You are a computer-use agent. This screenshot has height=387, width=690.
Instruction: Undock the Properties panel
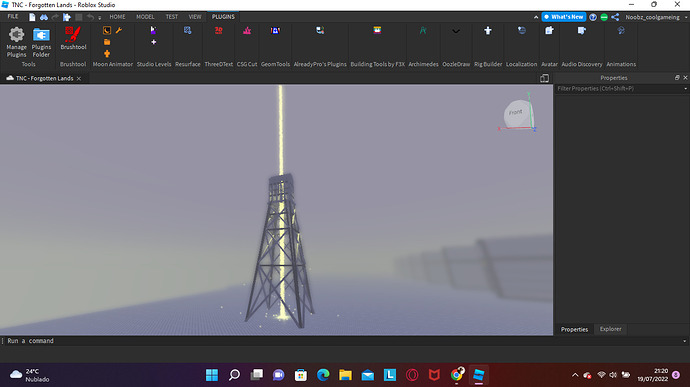point(677,77)
